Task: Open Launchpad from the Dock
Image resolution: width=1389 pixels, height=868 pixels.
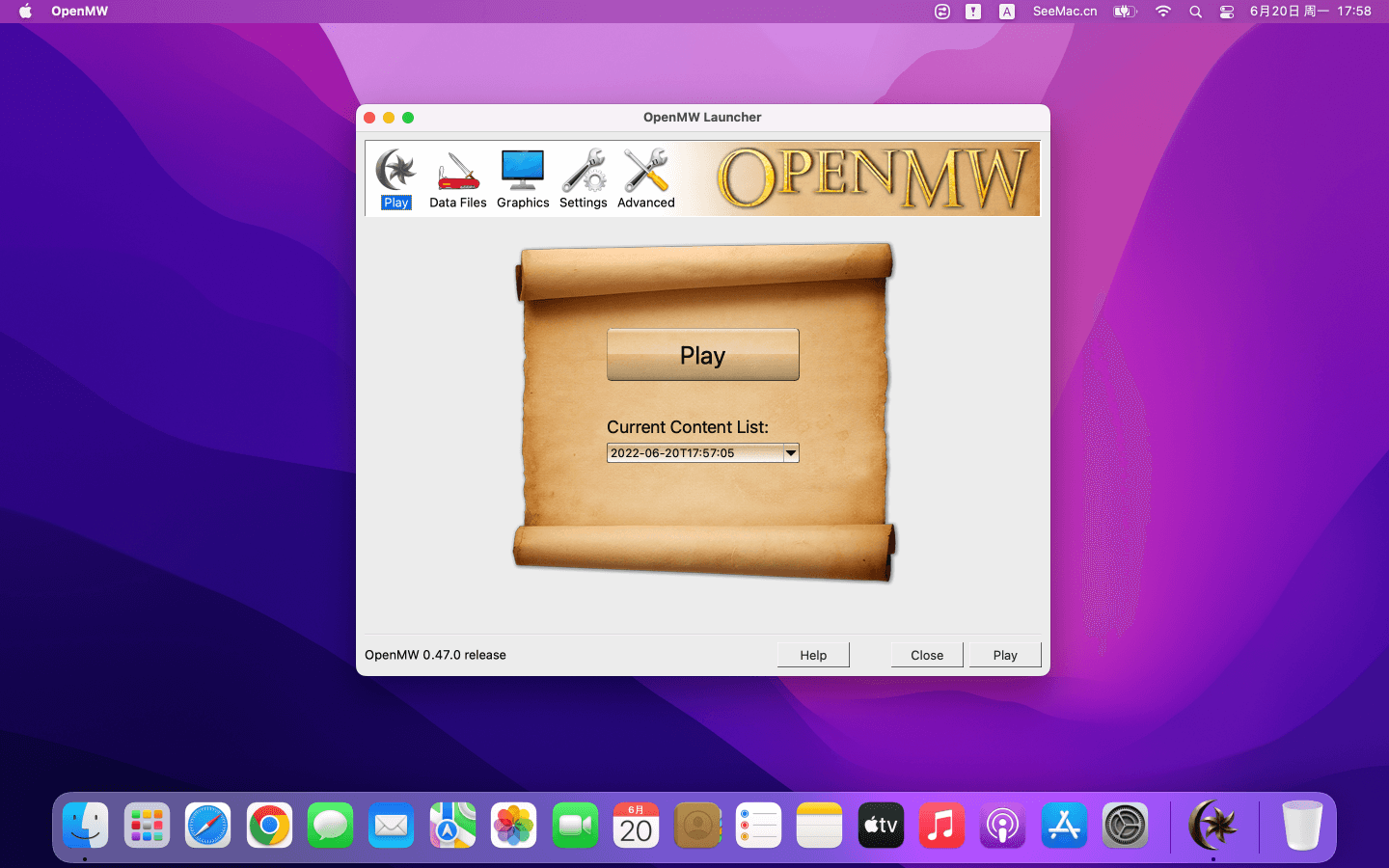Action: 147,826
